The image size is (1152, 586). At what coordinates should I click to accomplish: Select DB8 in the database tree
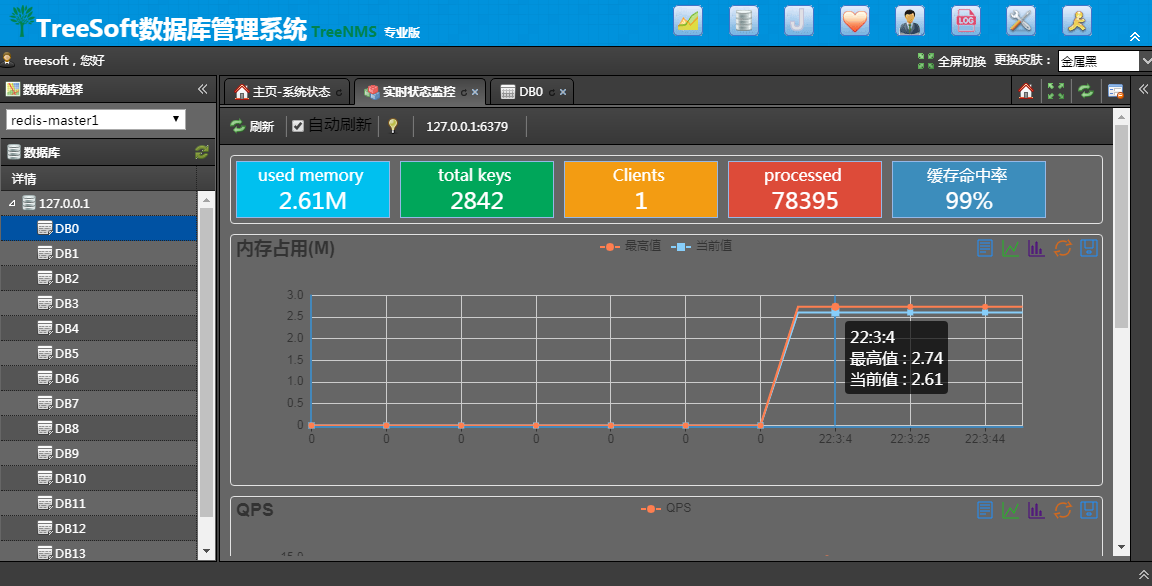pos(98,428)
